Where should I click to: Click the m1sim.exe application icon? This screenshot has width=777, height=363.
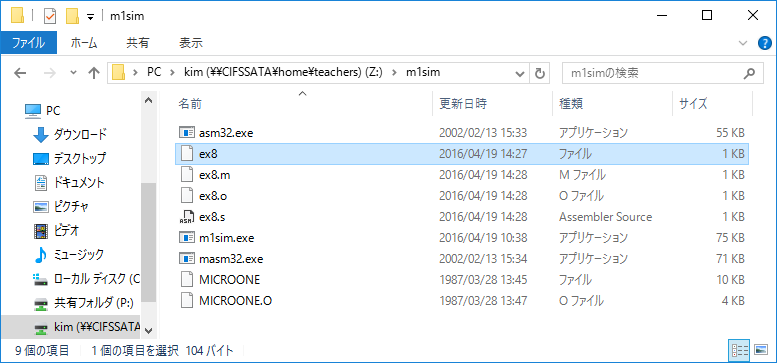186,238
